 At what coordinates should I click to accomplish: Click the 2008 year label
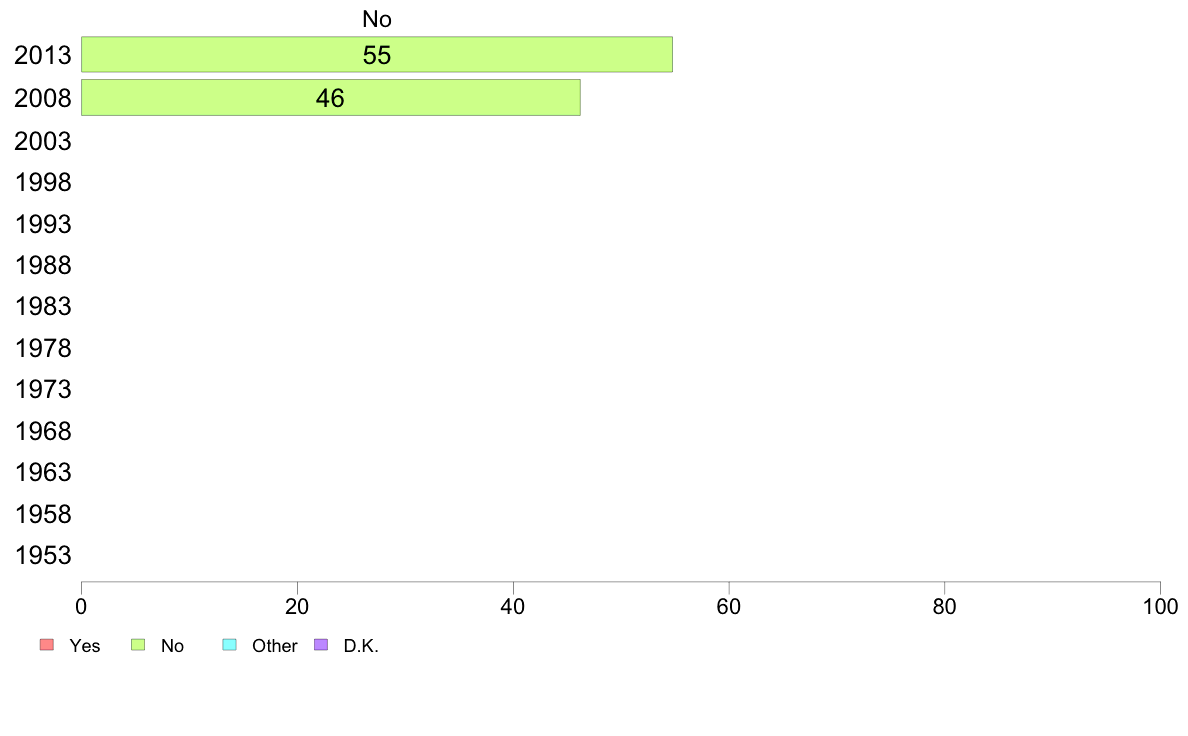coord(42,99)
